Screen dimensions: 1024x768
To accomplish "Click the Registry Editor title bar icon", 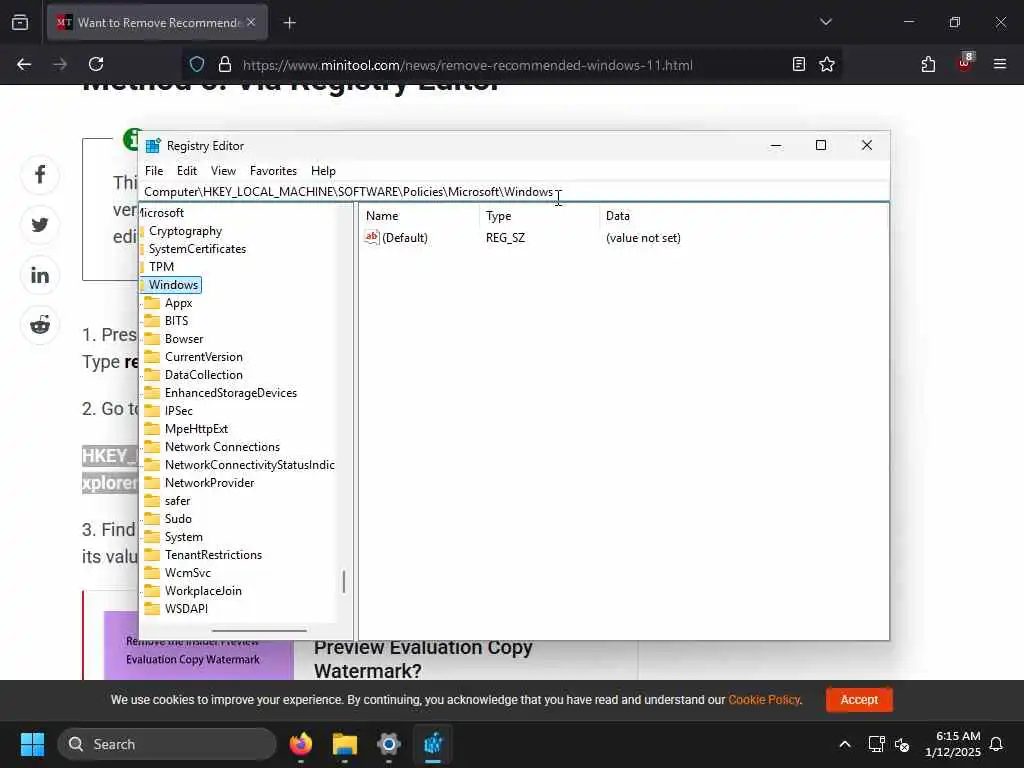I will (x=153, y=146).
